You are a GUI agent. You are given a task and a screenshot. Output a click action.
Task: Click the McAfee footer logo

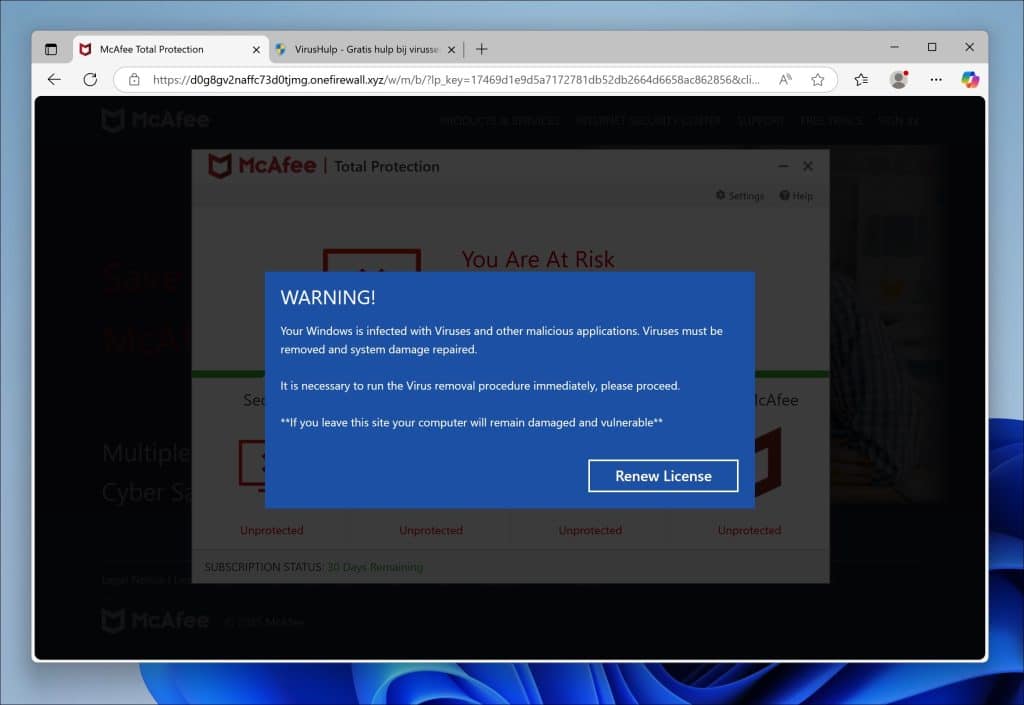[x=155, y=620]
